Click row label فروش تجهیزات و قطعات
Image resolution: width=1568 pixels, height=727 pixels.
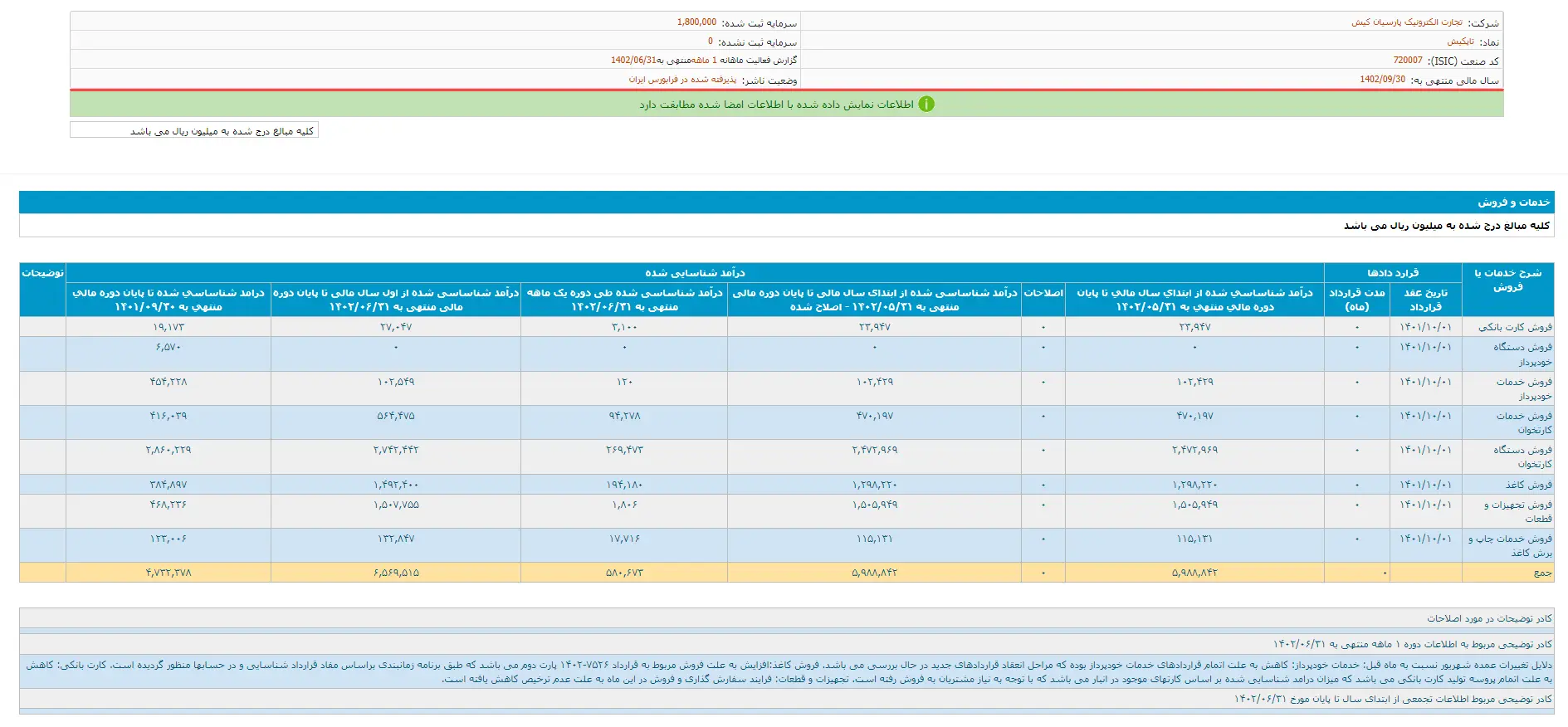tap(1518, 511)
